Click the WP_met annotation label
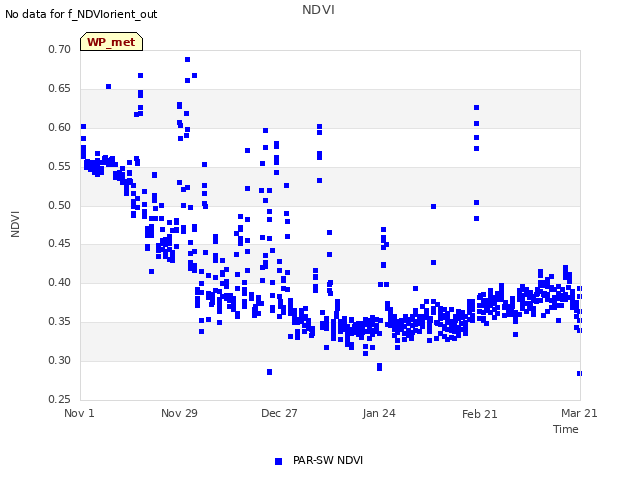This screenshot has height=480, width=640. click(111, 42)
